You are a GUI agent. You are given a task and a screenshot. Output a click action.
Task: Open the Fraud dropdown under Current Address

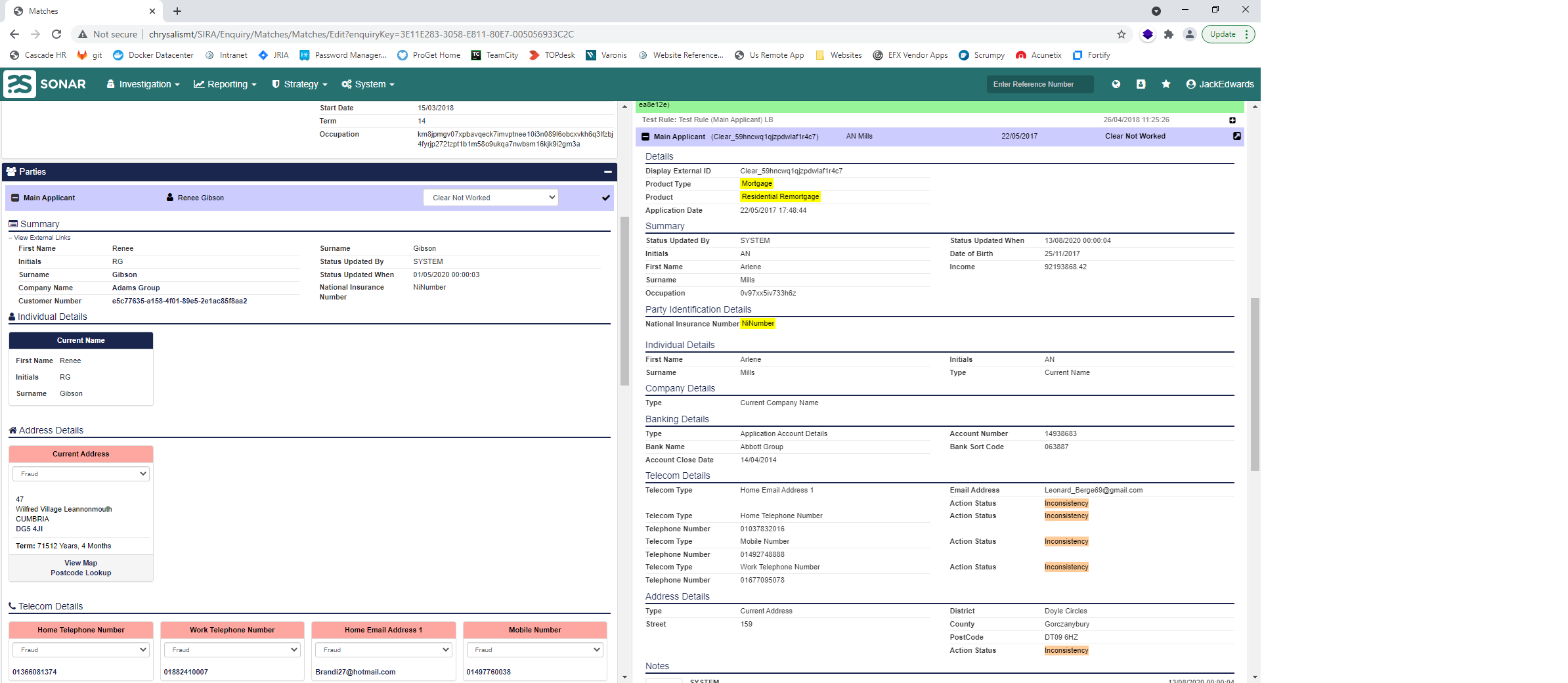pos(80,474)
